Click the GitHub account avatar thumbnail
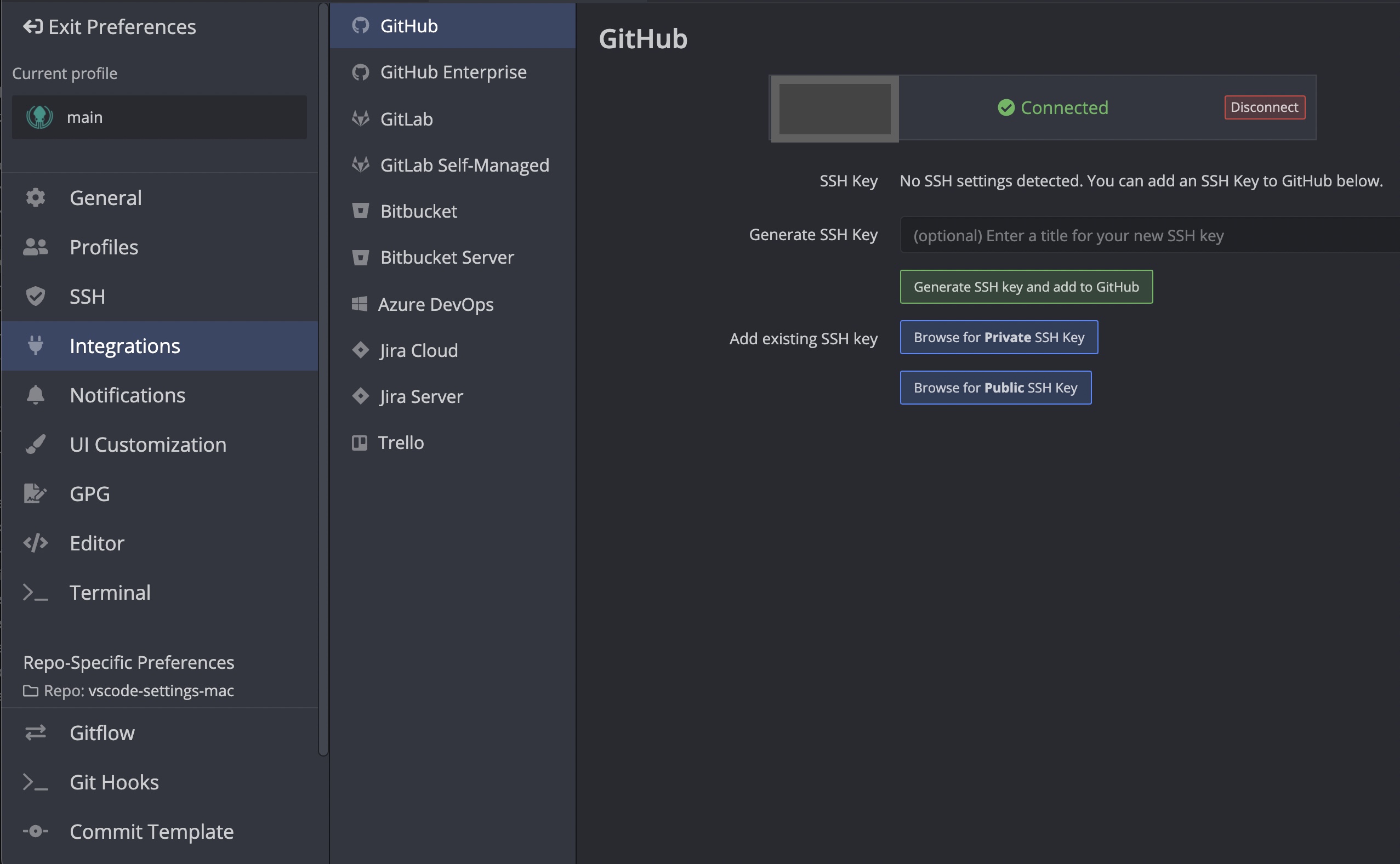The width and height of the screenshot is (1400, 864). tap(834, 109)
